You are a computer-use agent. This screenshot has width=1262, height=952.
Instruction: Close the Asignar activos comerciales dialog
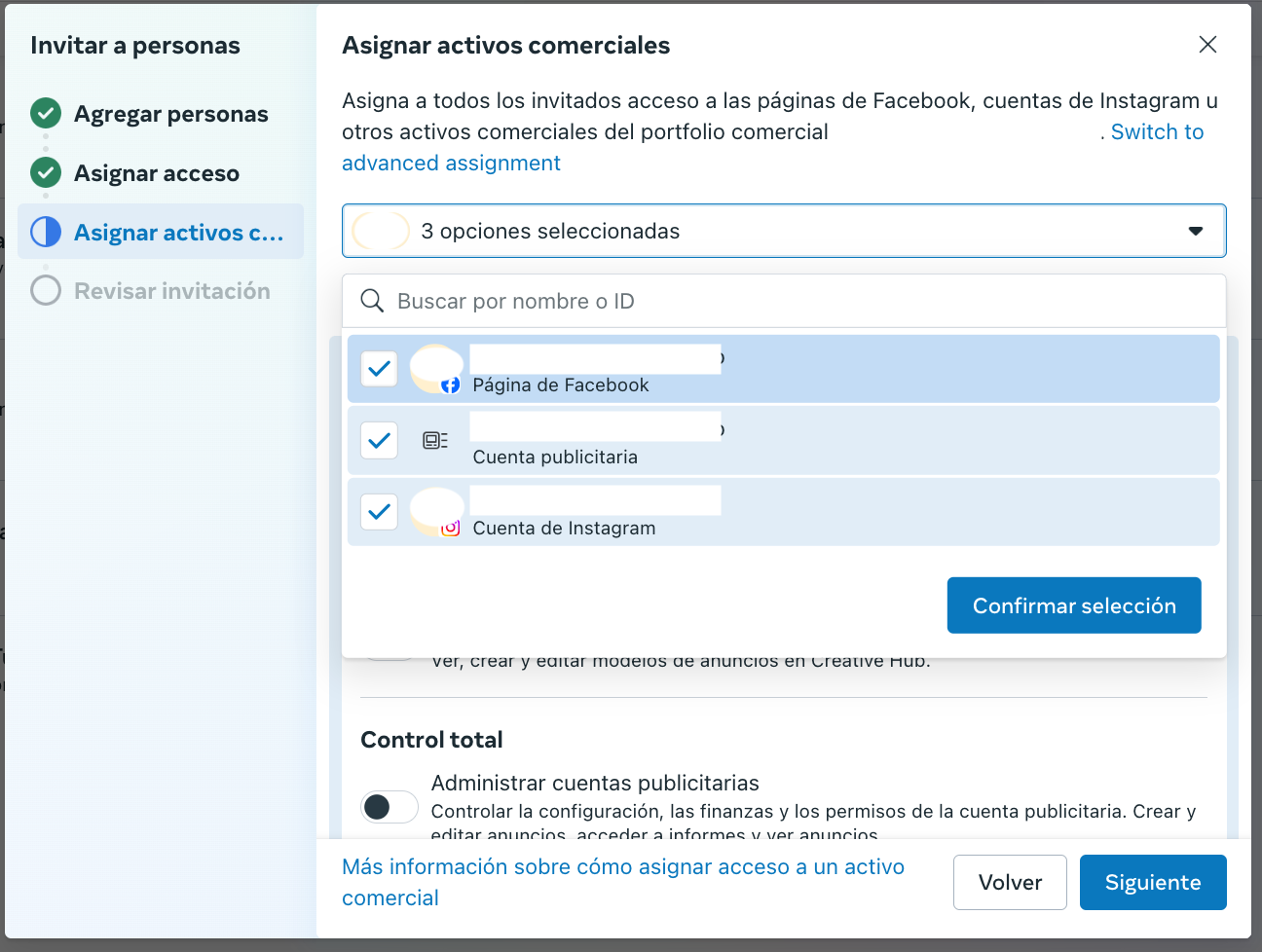(1207, 45)
